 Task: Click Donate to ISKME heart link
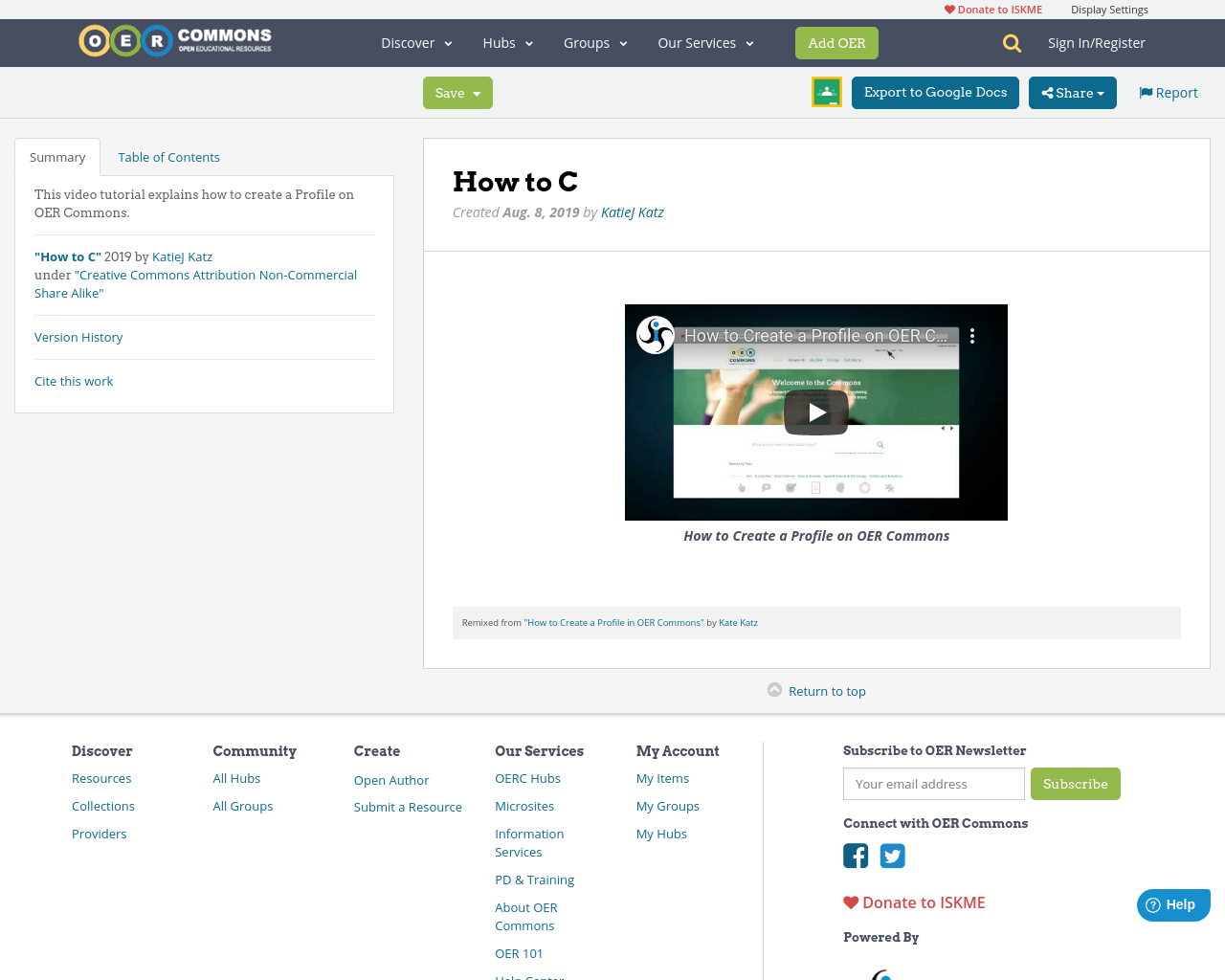tap(991, 9)
